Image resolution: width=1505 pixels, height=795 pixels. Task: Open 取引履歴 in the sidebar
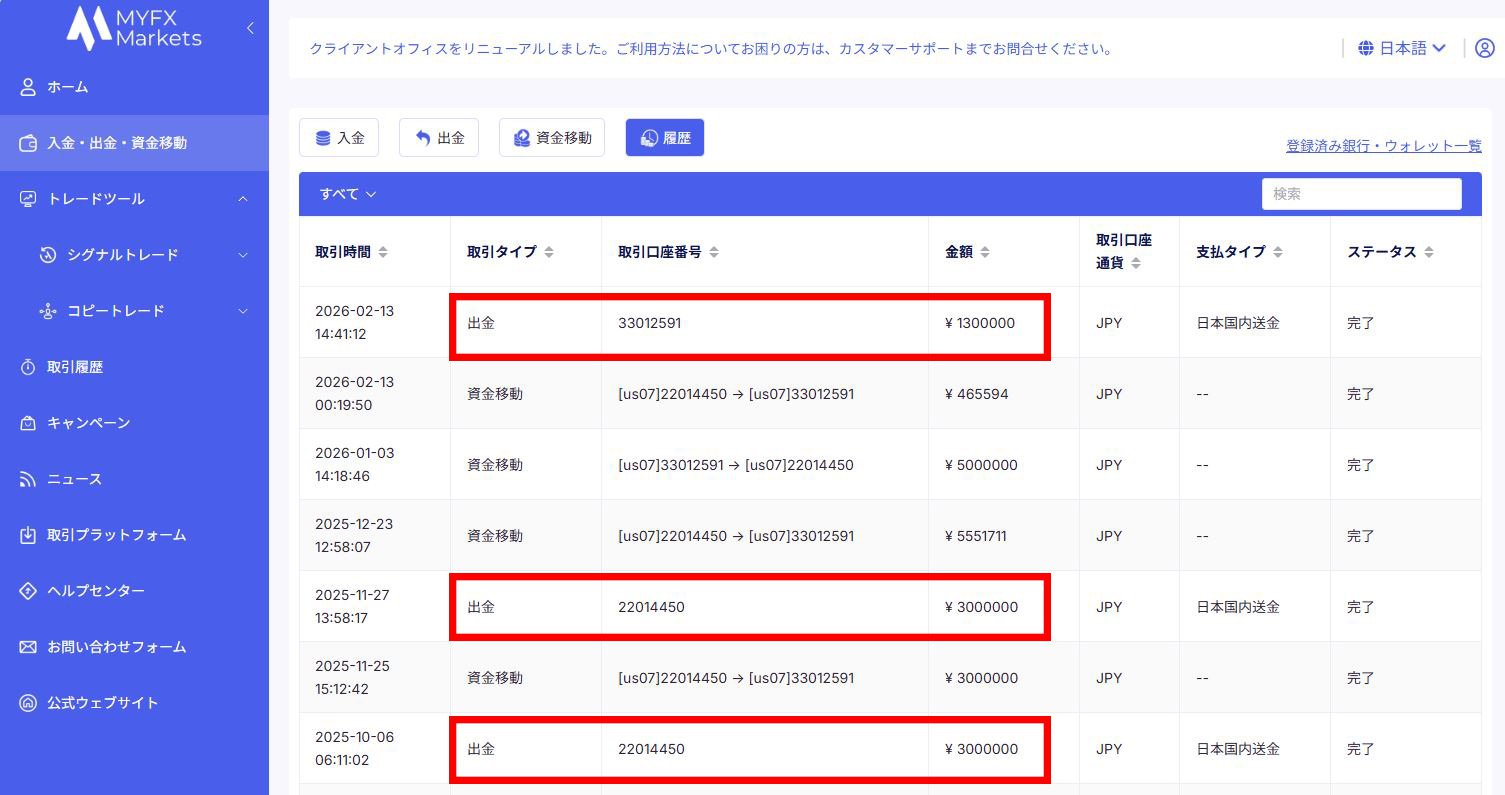coord(75,367)
